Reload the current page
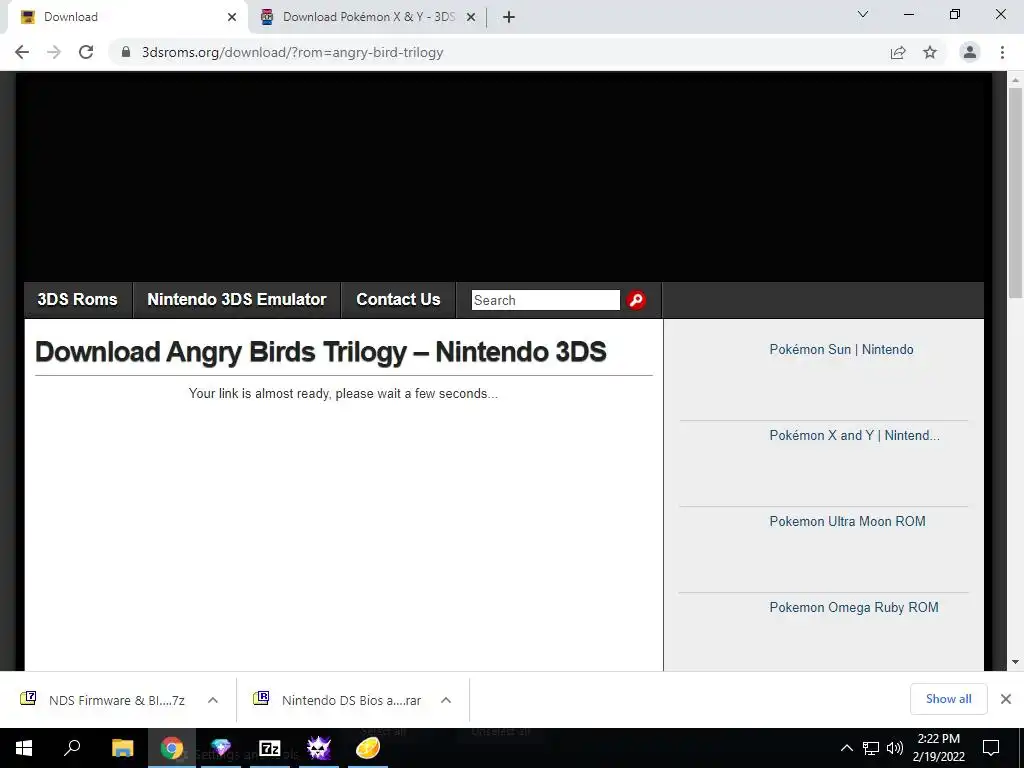The image size is (1024, 768). click(x=86, y=52)
